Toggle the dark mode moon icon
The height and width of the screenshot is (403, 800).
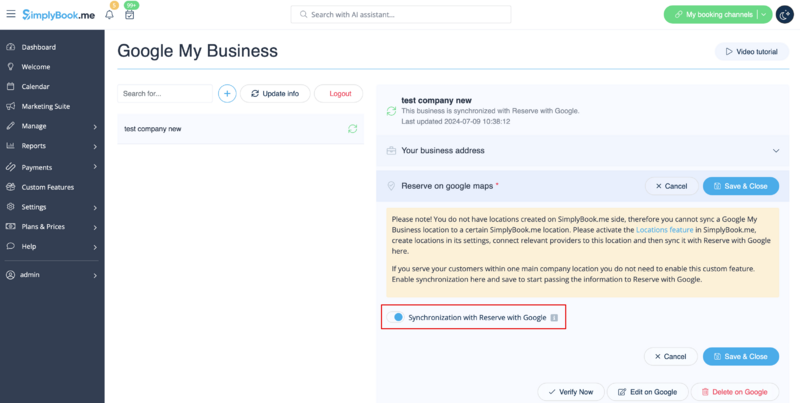(785, 14)
